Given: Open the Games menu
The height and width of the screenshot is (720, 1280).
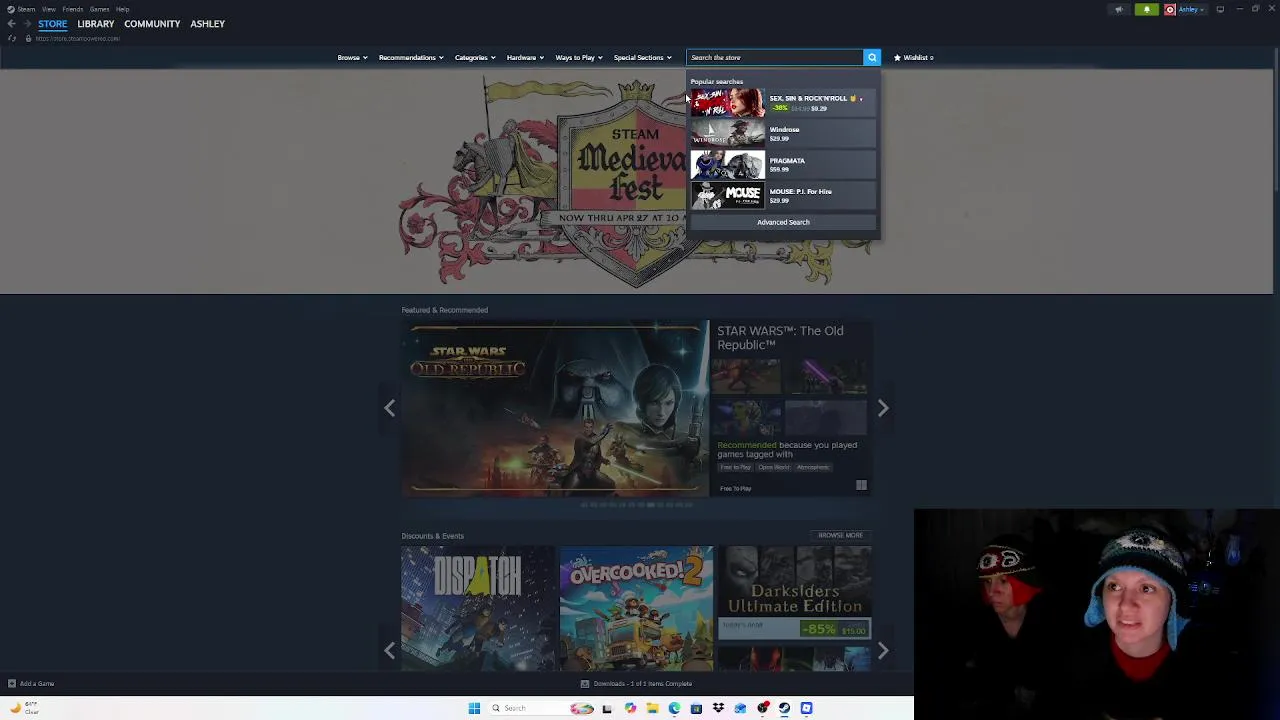Looking at the screenshot, I should pyautogui.click(x=99, y=9).
